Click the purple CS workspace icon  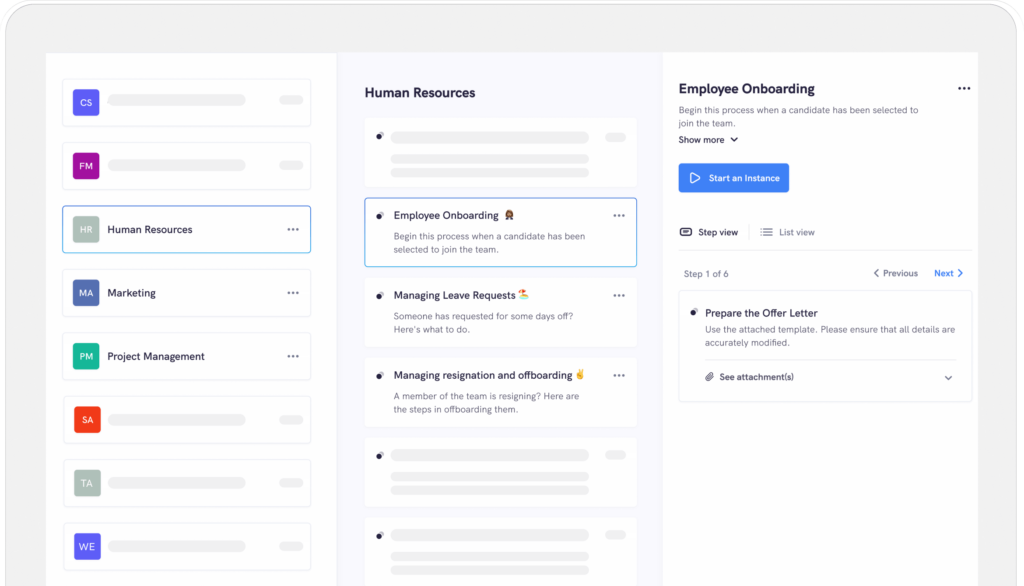pos(85,102)
